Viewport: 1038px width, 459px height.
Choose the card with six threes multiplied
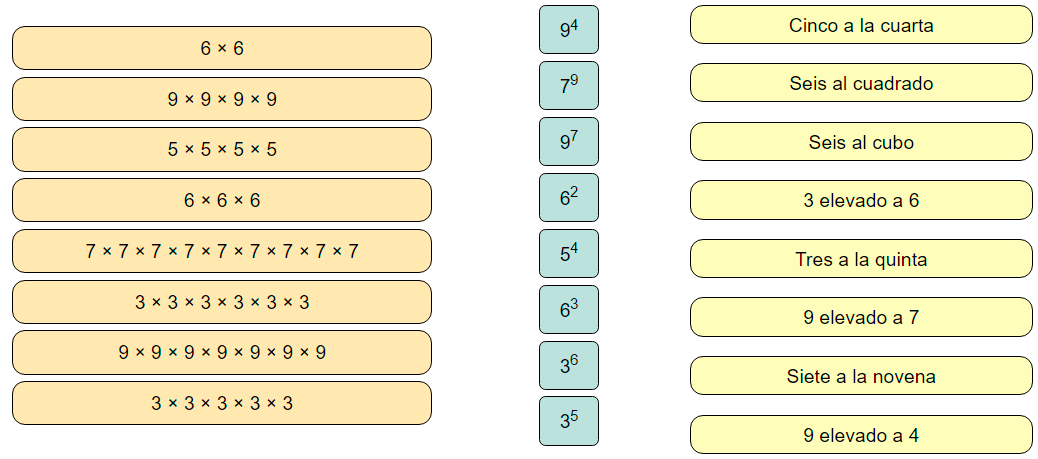221,302
